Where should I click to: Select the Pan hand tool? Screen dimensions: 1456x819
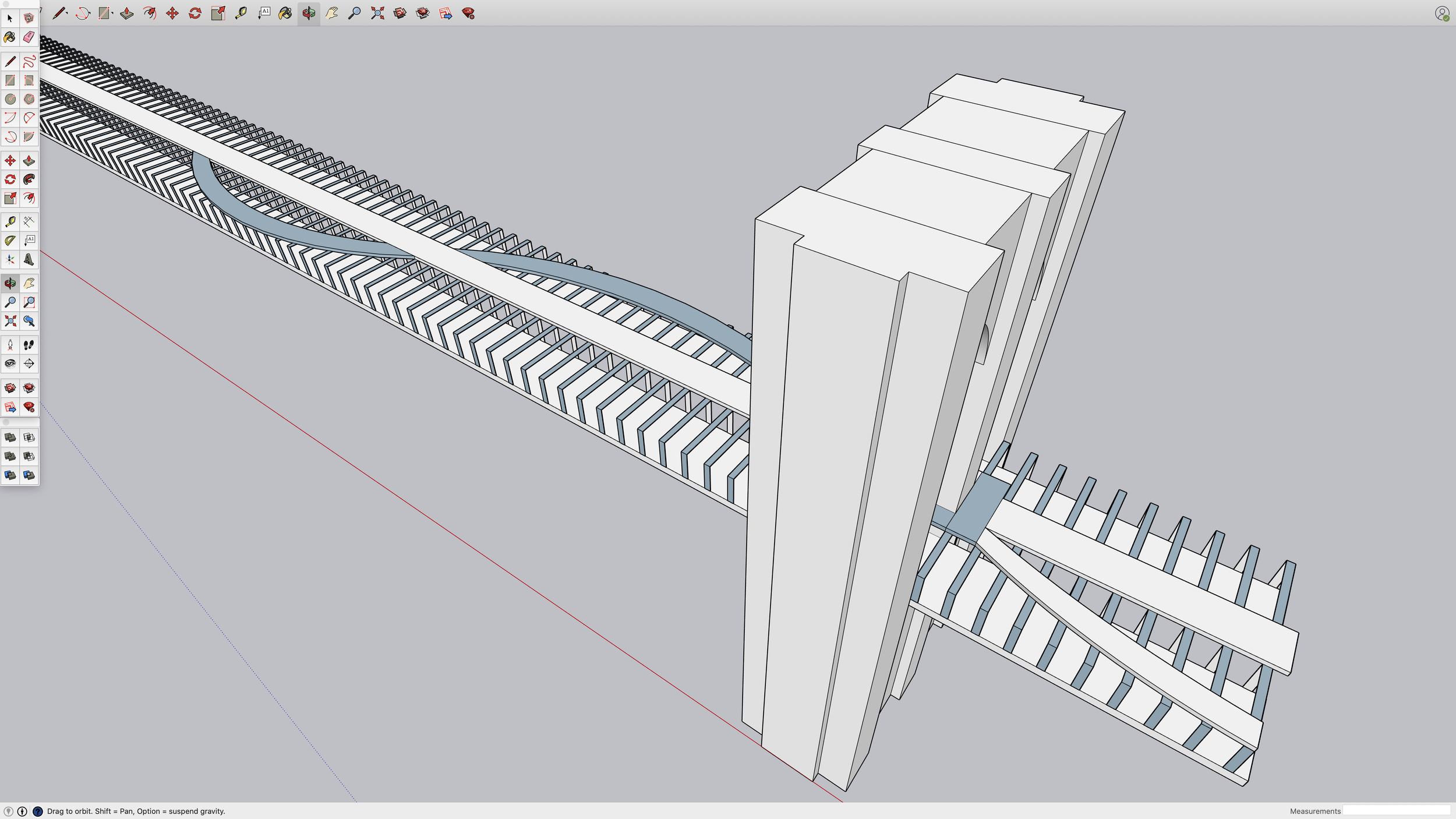29,284
